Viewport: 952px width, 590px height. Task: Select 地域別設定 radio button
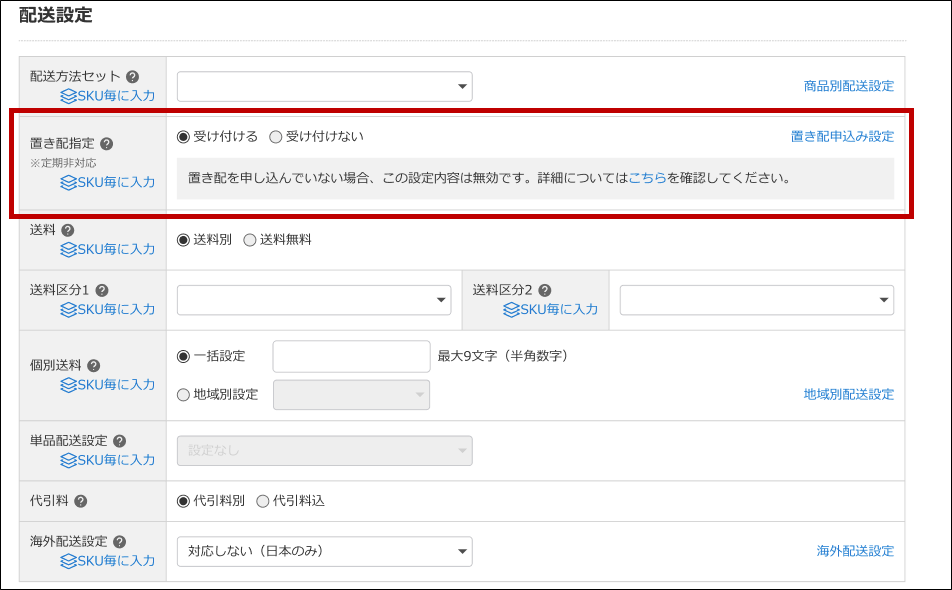[x=183, y=395]
